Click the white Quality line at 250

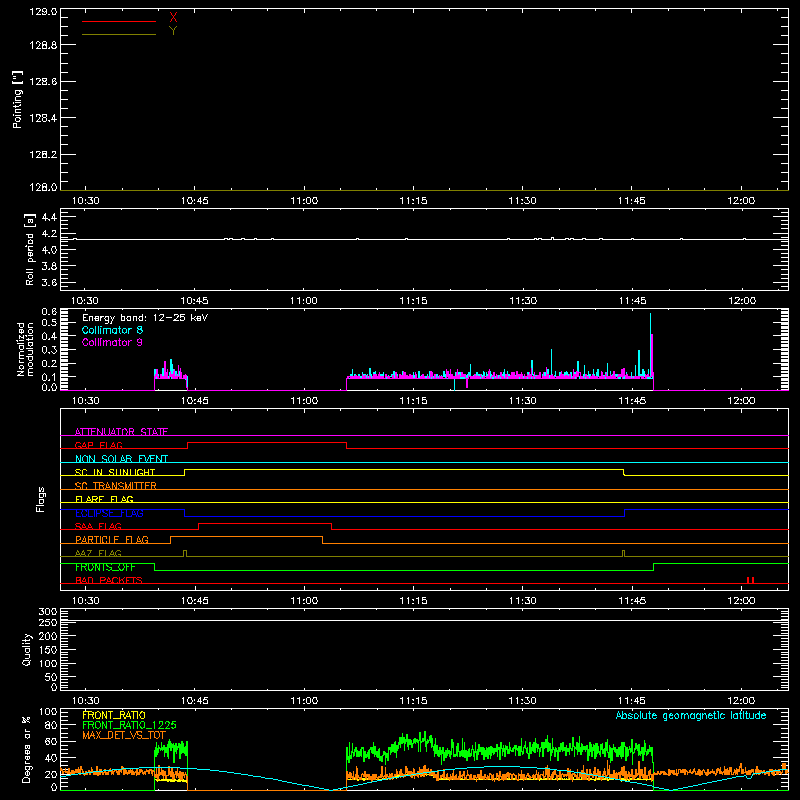point(424,620)
